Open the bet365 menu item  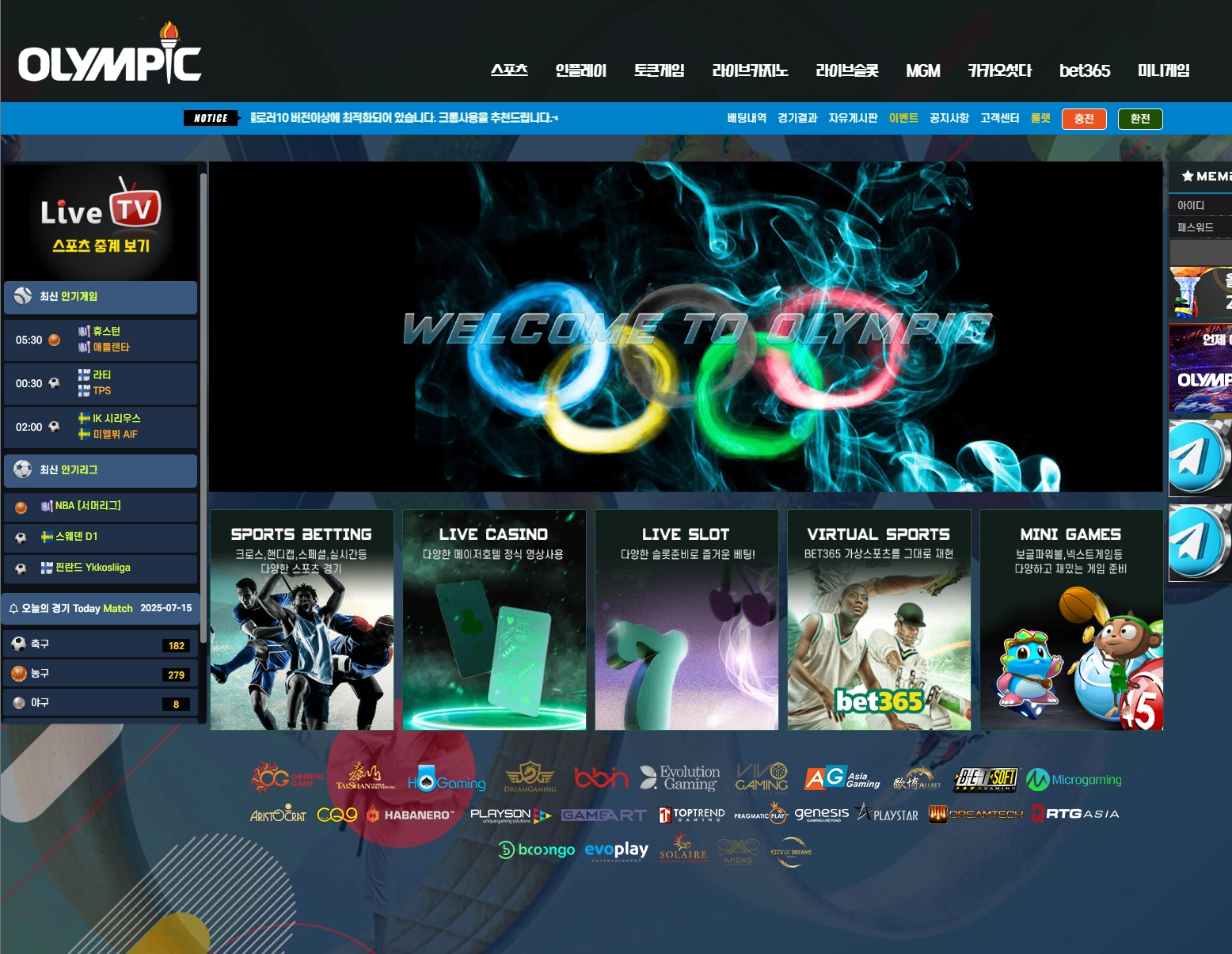pyautogui.click(x=1085, y=70)
